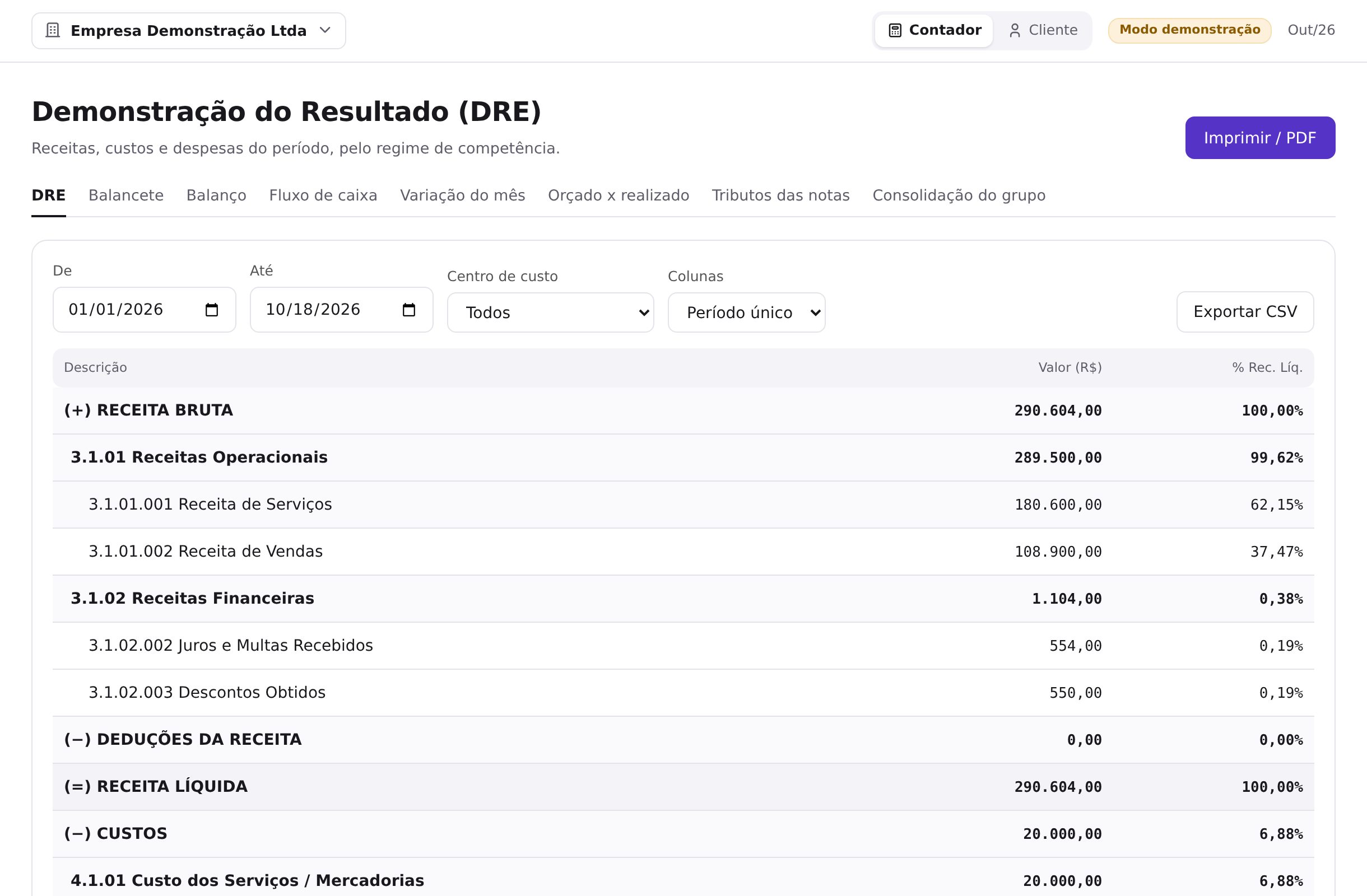Screen dimensions: 1367x896
Task: Select the (−) CUSTOS row
Action: pos(683,834)
